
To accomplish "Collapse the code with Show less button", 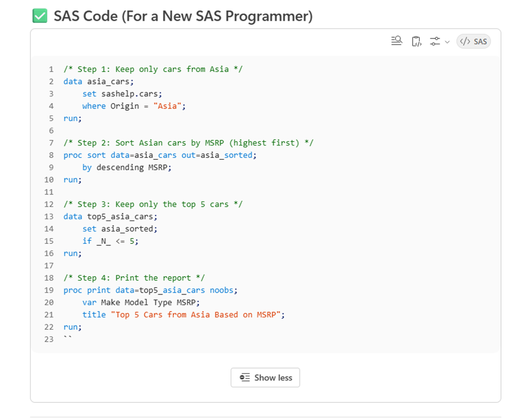I will (265, 378).
